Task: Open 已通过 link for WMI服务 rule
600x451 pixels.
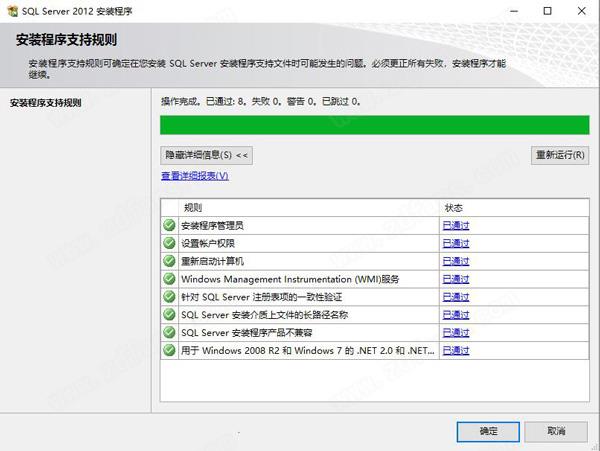Action: [456, 279]
